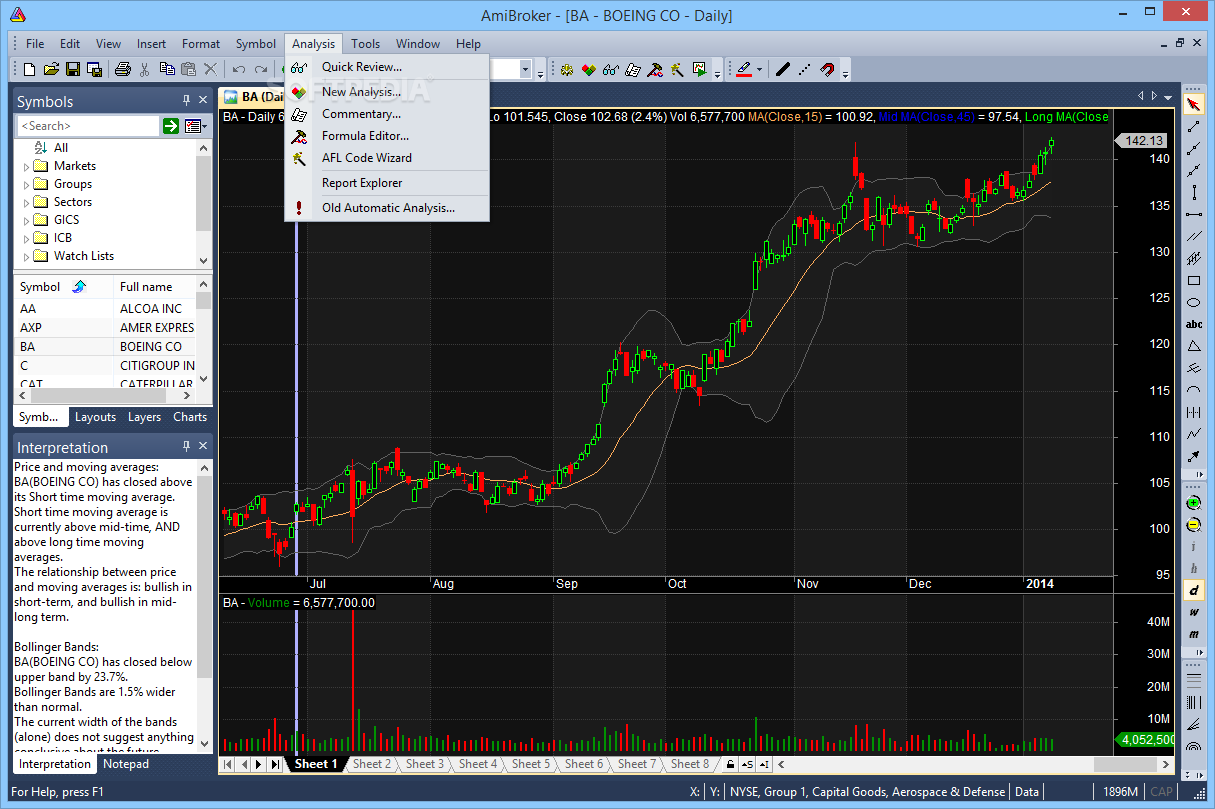Select the rectangle drawing tool
The image size is (1215, 809).
coord(1193,280)
